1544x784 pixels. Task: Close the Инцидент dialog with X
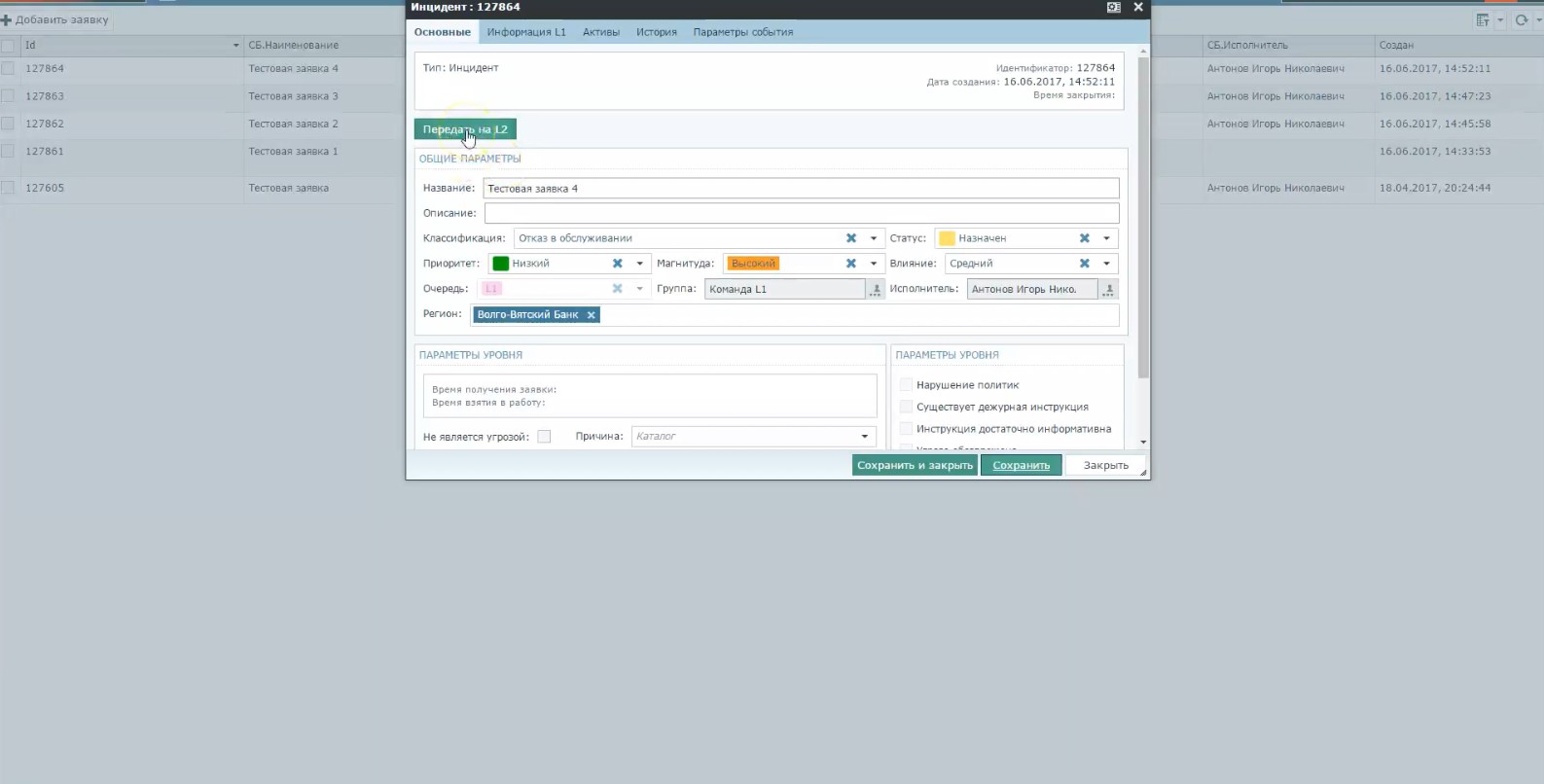[x=1138, y=7]
